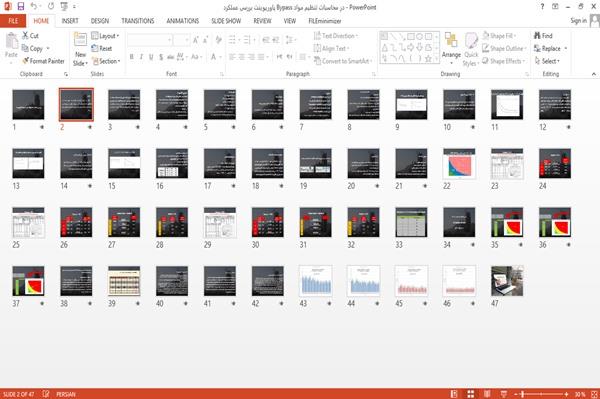
Task: Toggle Italic formatting button
Action: tap(141, 57)
